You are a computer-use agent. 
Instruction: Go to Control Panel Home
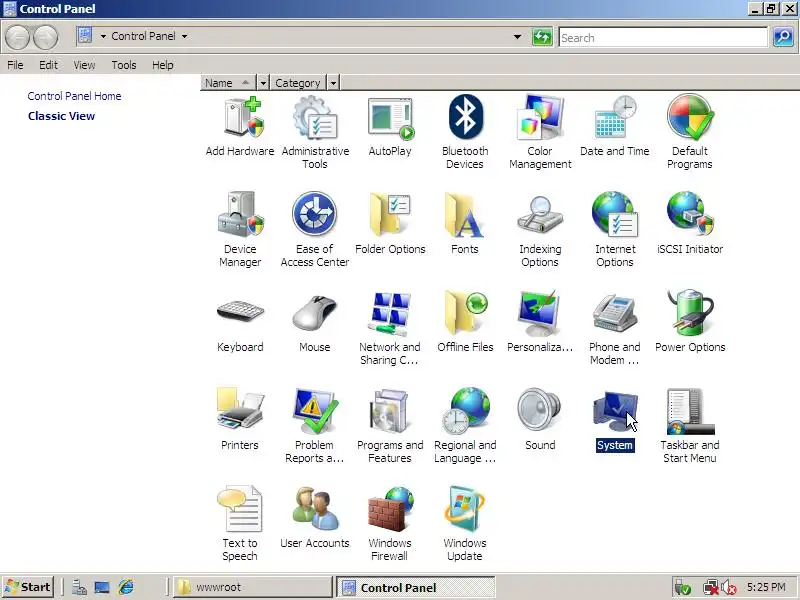point(74,96)
